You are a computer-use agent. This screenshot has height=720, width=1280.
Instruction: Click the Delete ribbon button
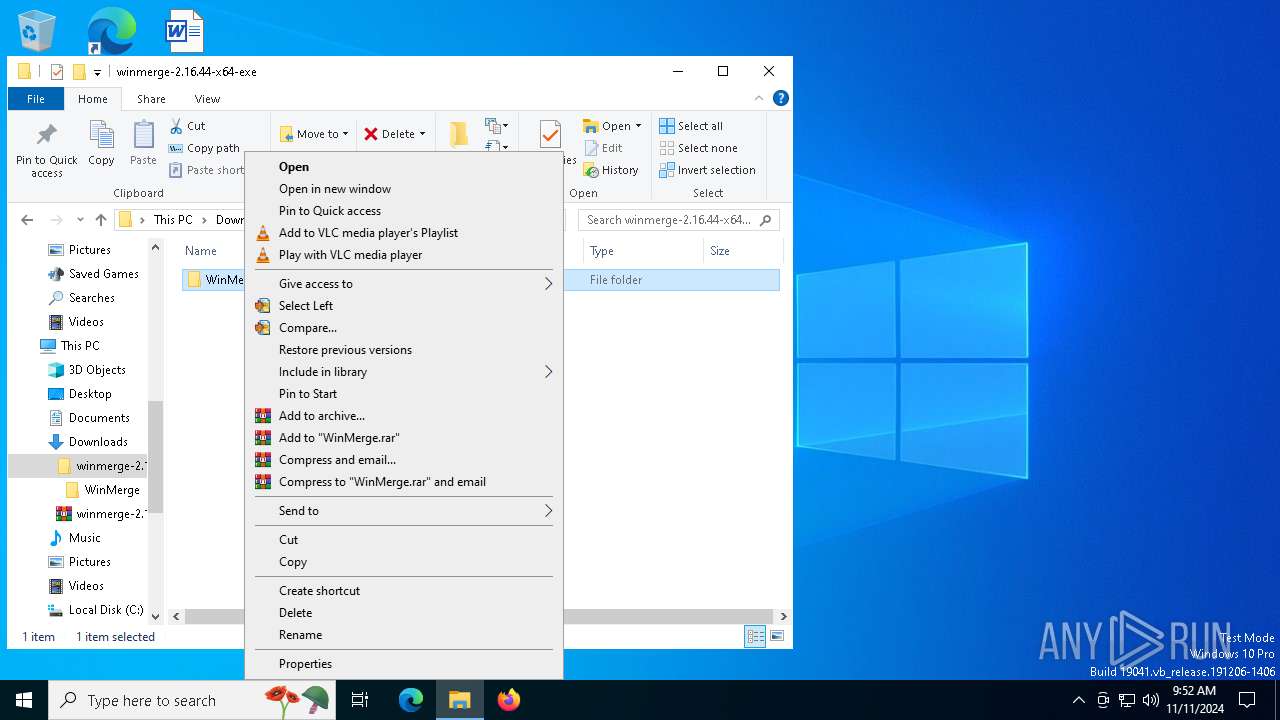pos(390,134)
